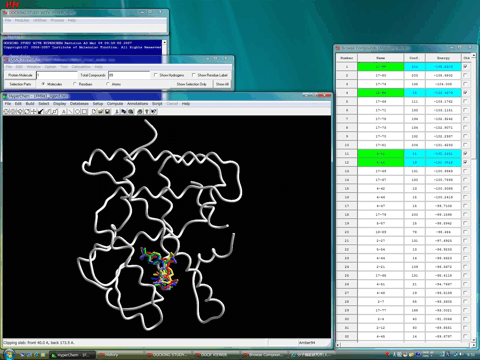Image resolution: width=480 pixels, height=360 pixels.
Task: Enable the Show Hydrogens checkbox
Action: pyautogui.click(x=156, y=75)
